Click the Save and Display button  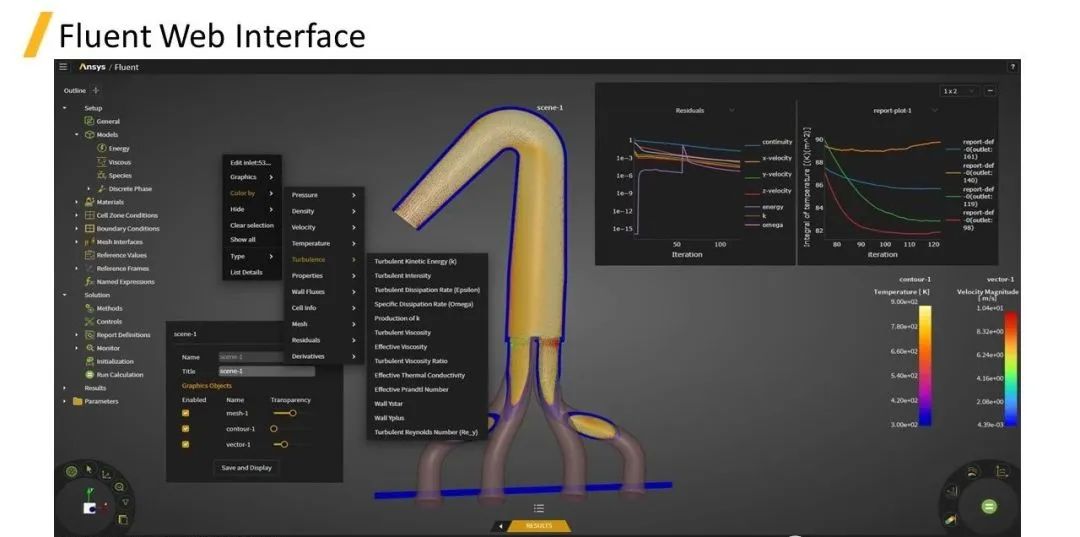[x=247, y=467]
